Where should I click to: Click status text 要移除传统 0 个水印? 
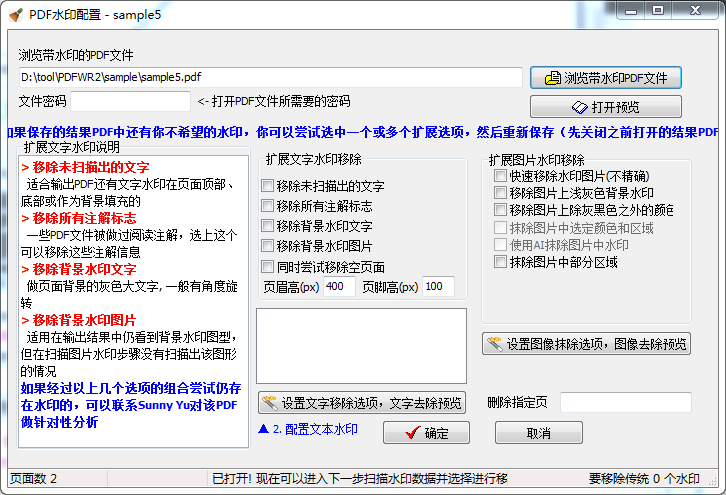644,478
